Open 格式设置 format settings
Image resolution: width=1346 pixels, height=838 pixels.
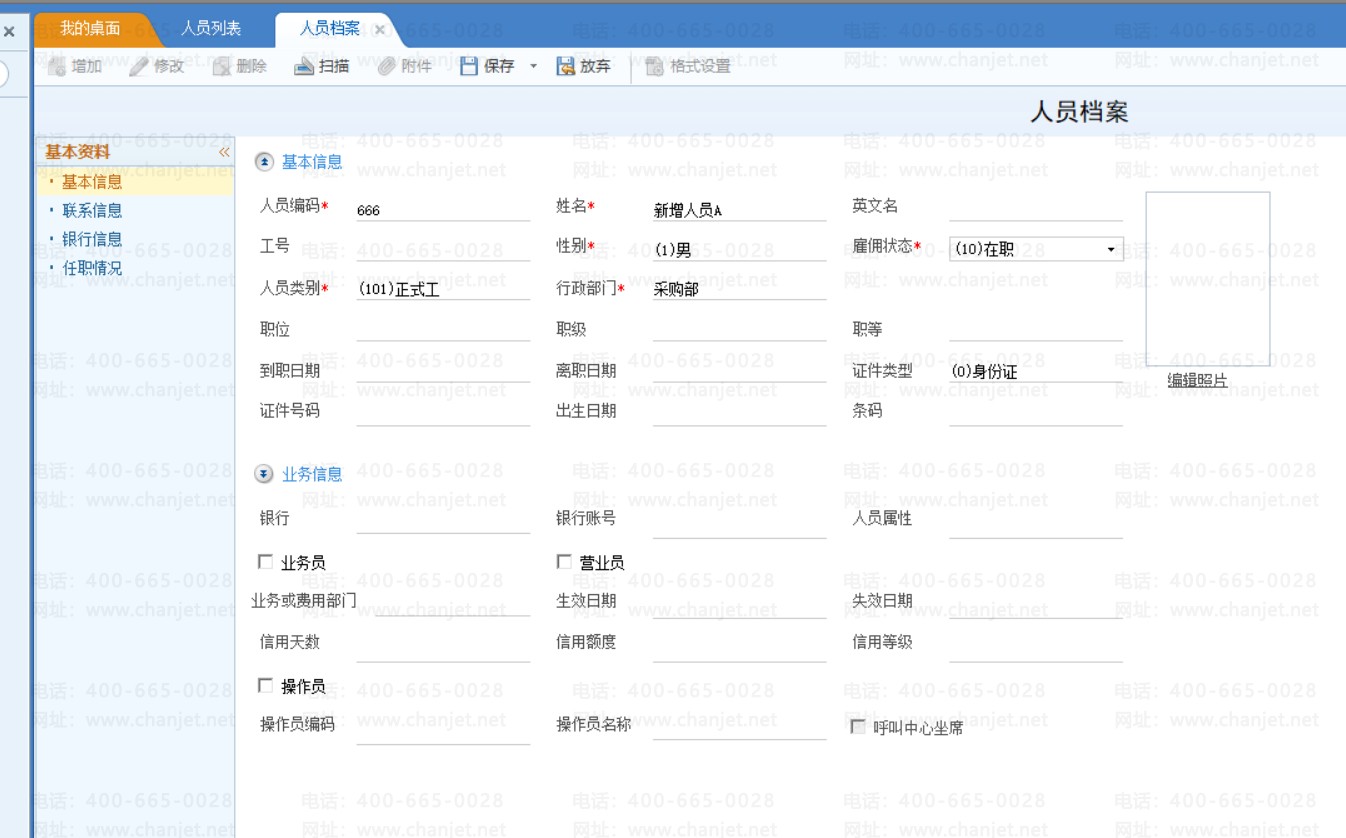(655, 67)
